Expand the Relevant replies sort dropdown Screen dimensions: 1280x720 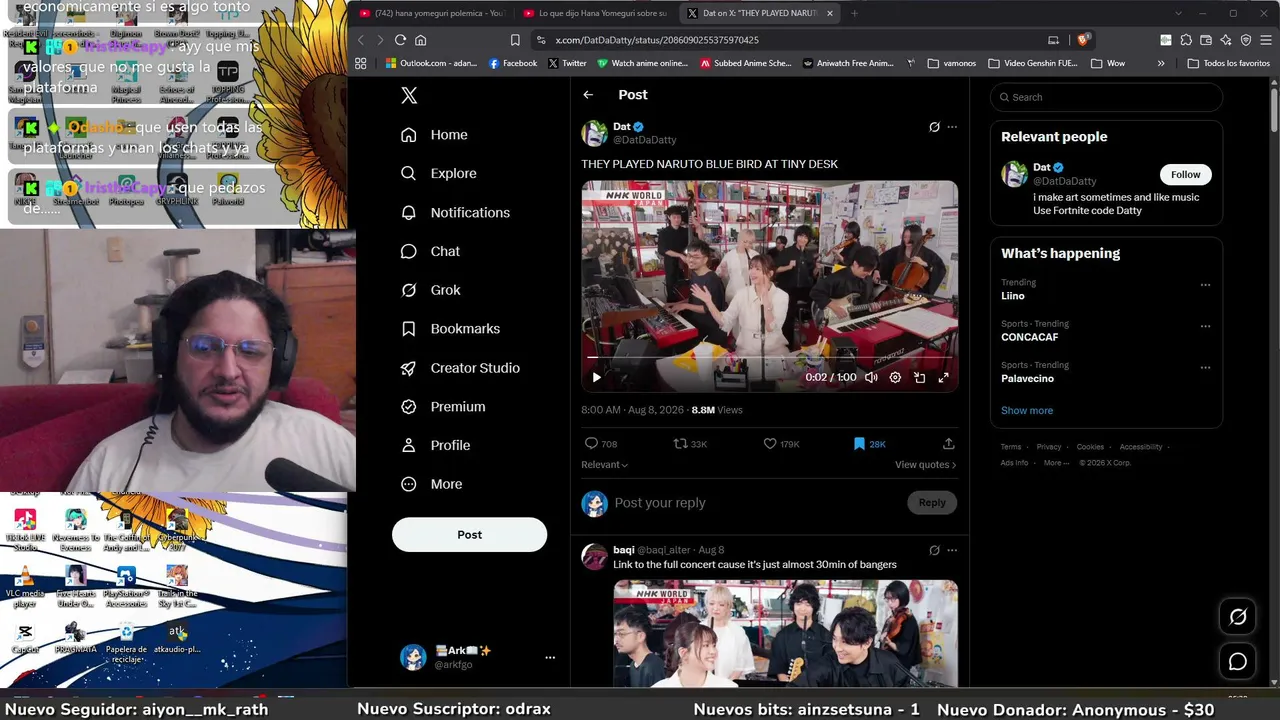coord(605,465)
